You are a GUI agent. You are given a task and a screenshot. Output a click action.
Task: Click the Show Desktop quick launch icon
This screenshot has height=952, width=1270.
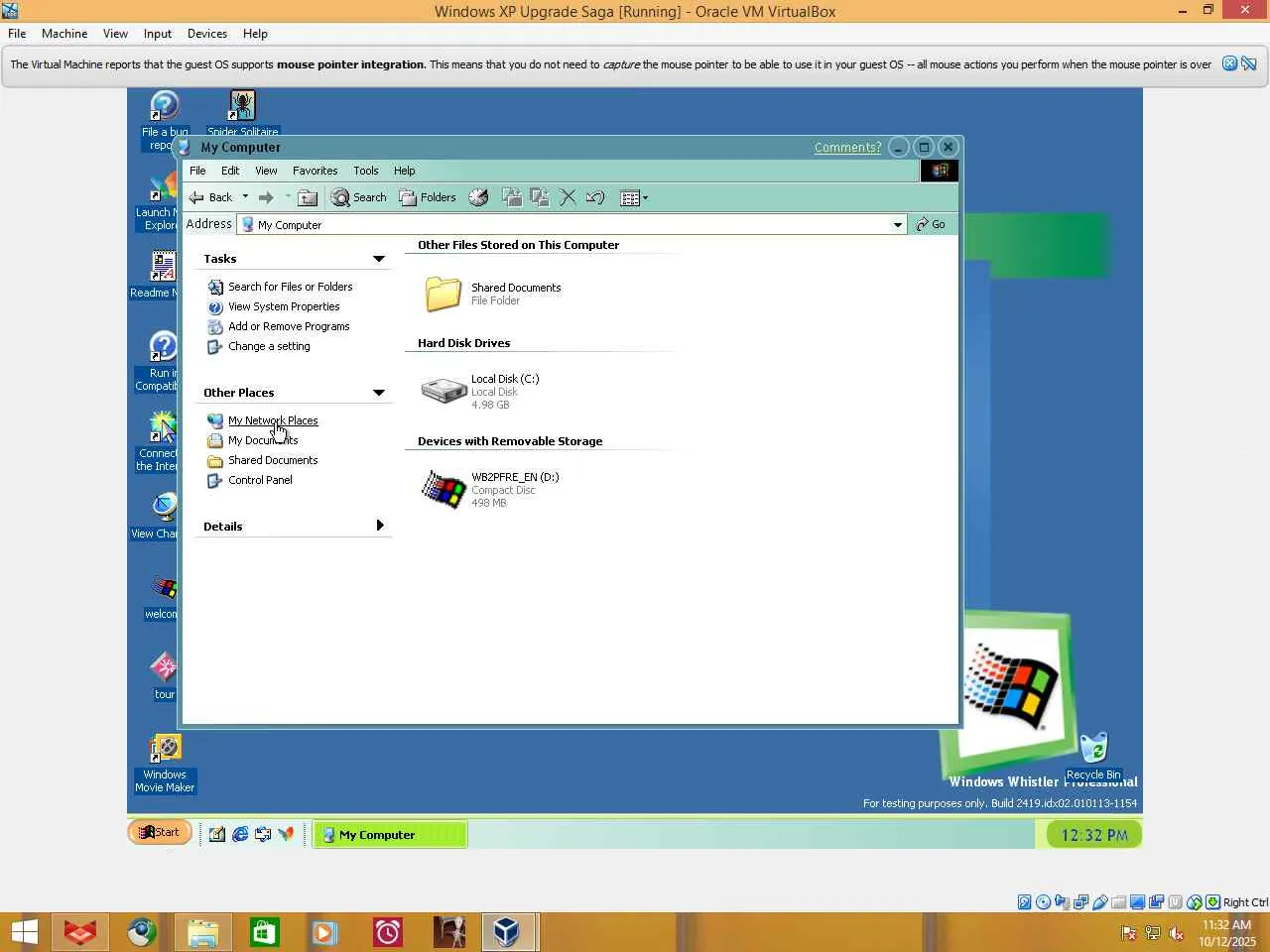217,834
